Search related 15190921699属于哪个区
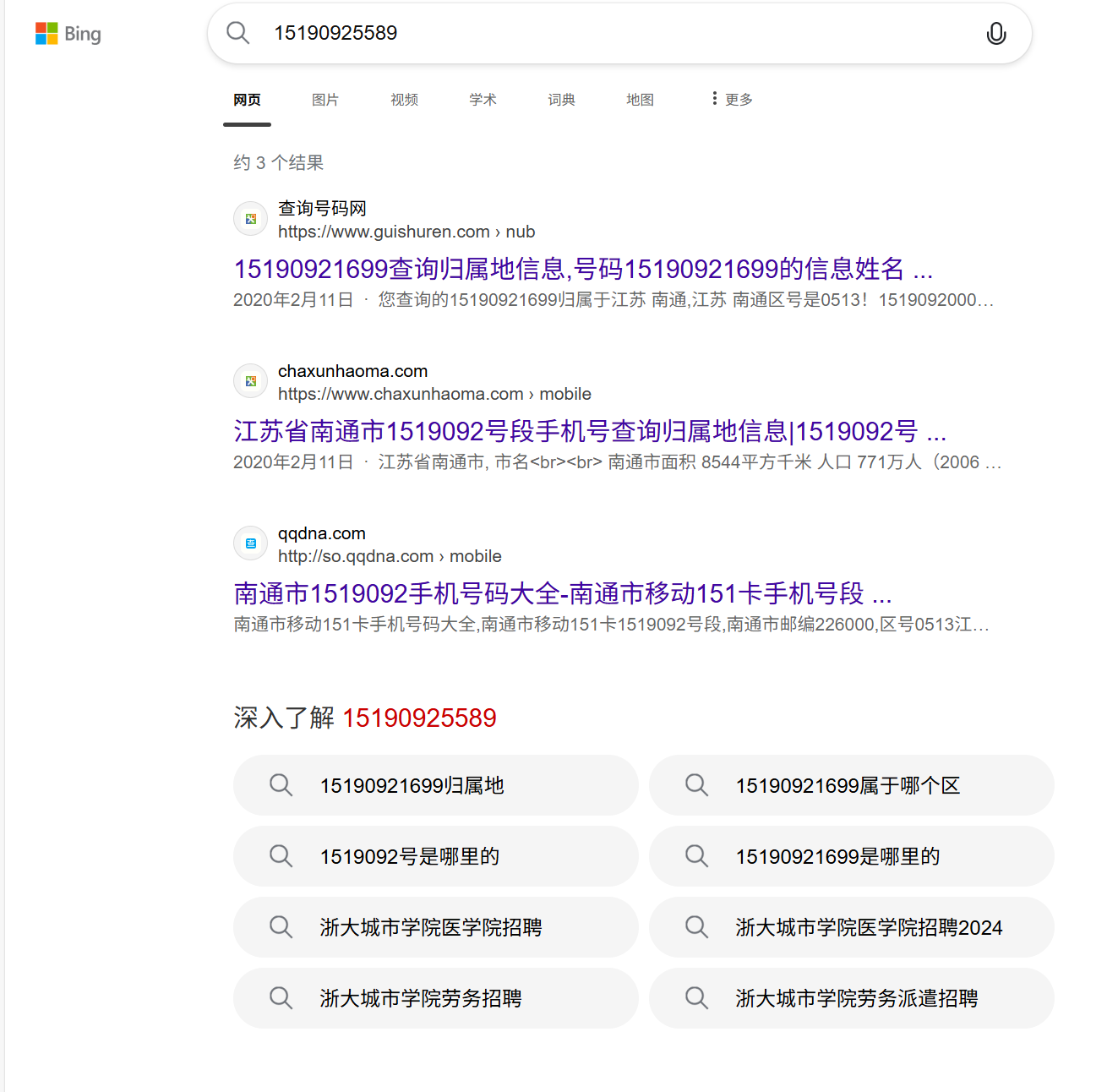 [852, 785]
